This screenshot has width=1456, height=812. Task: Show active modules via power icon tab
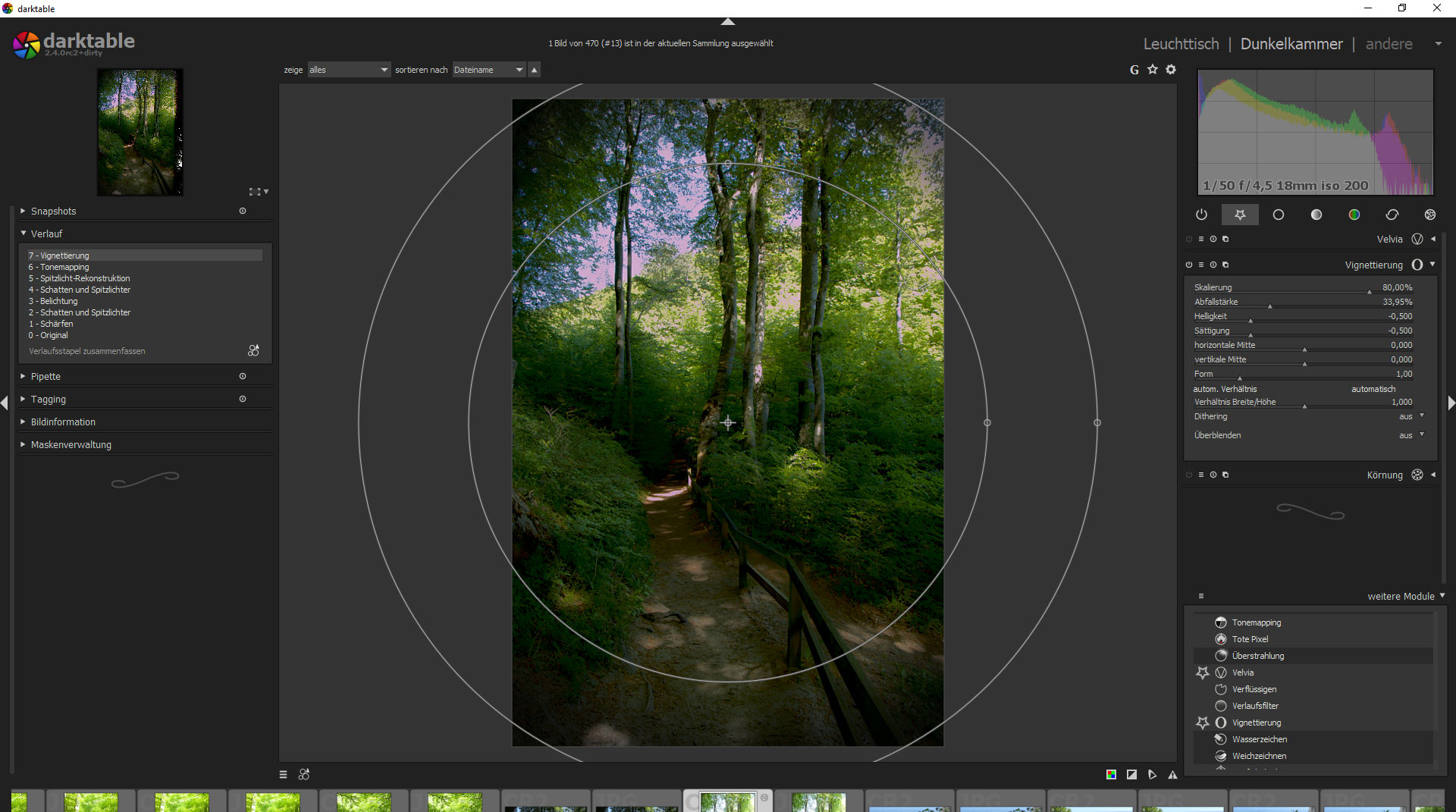click(x=1202, y=215)
